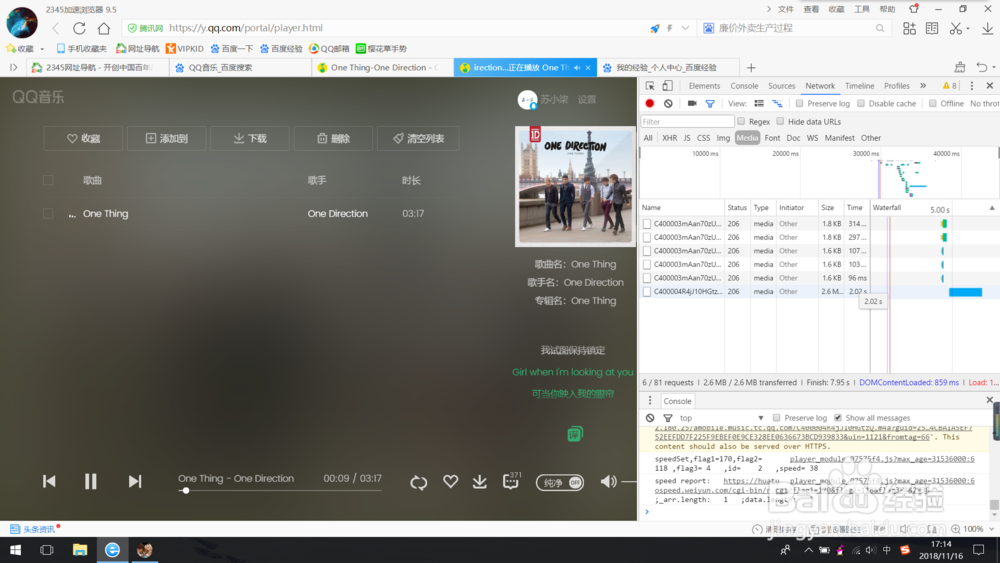
Task: Click the Download button above song list
Action: click(249, 138)
